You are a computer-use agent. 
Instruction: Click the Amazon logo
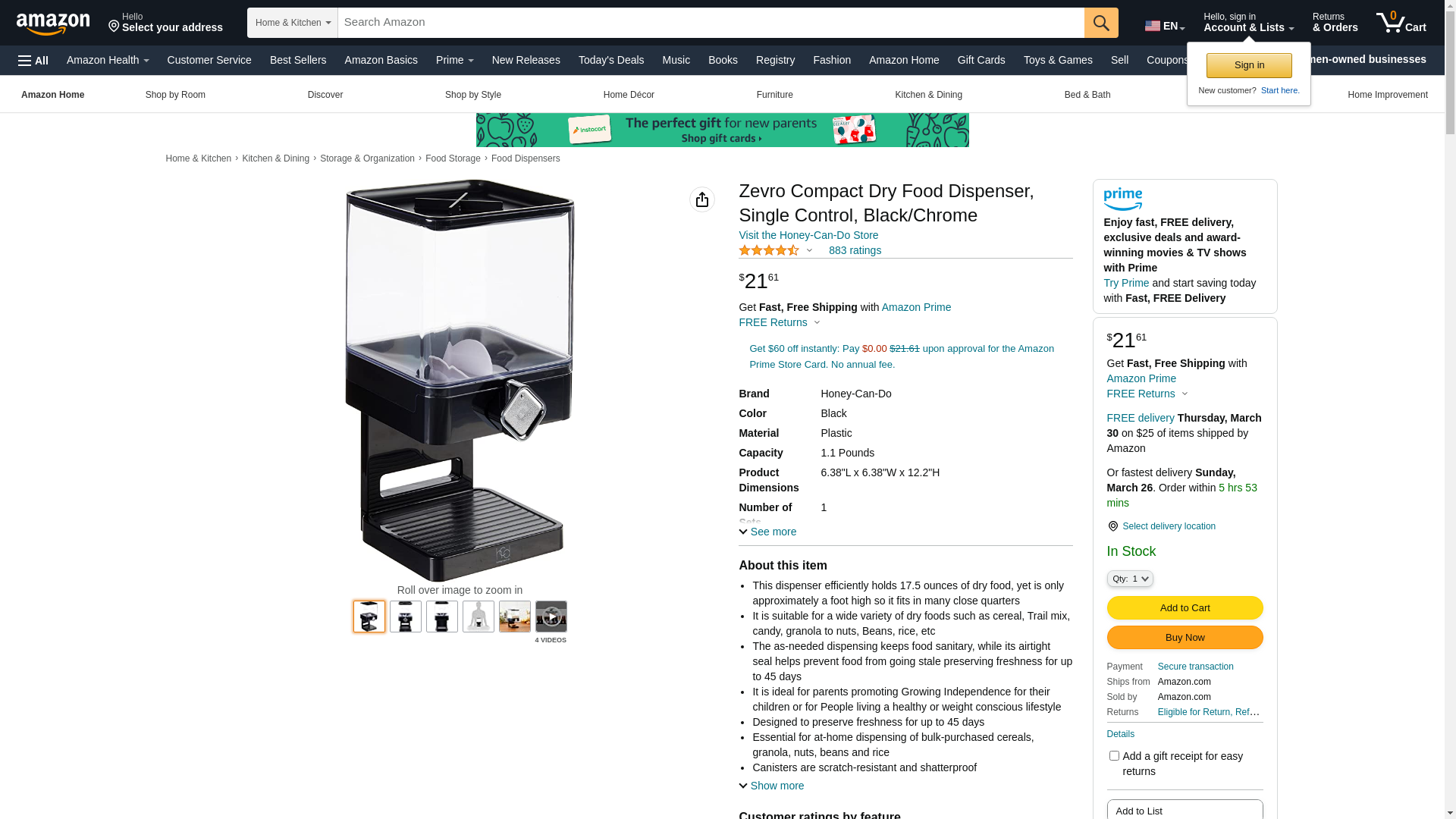[x=53, y=24]
